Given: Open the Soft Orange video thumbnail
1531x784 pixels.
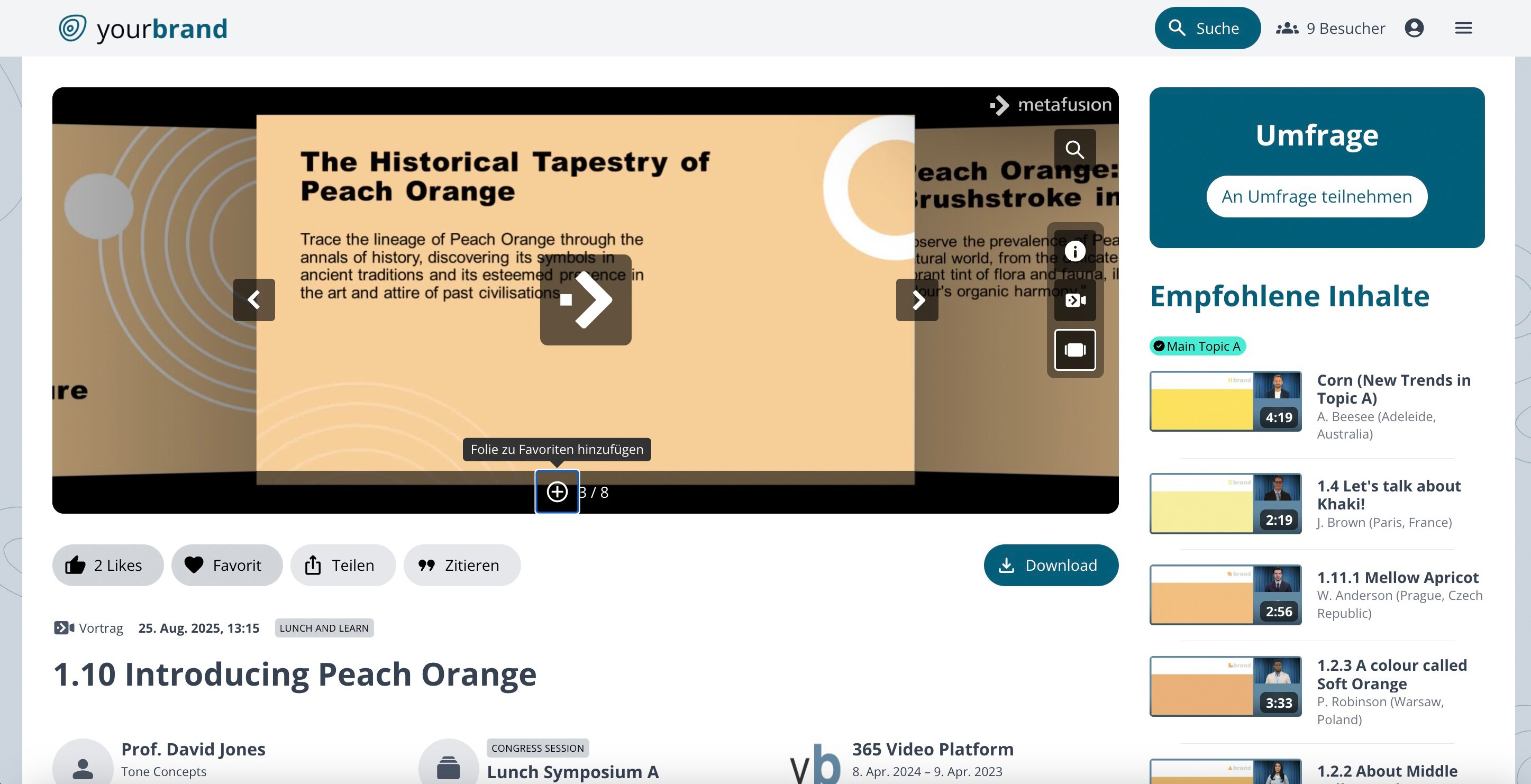Looking at the screenshot, I should pyautogui.click(x=1226, y=687).
